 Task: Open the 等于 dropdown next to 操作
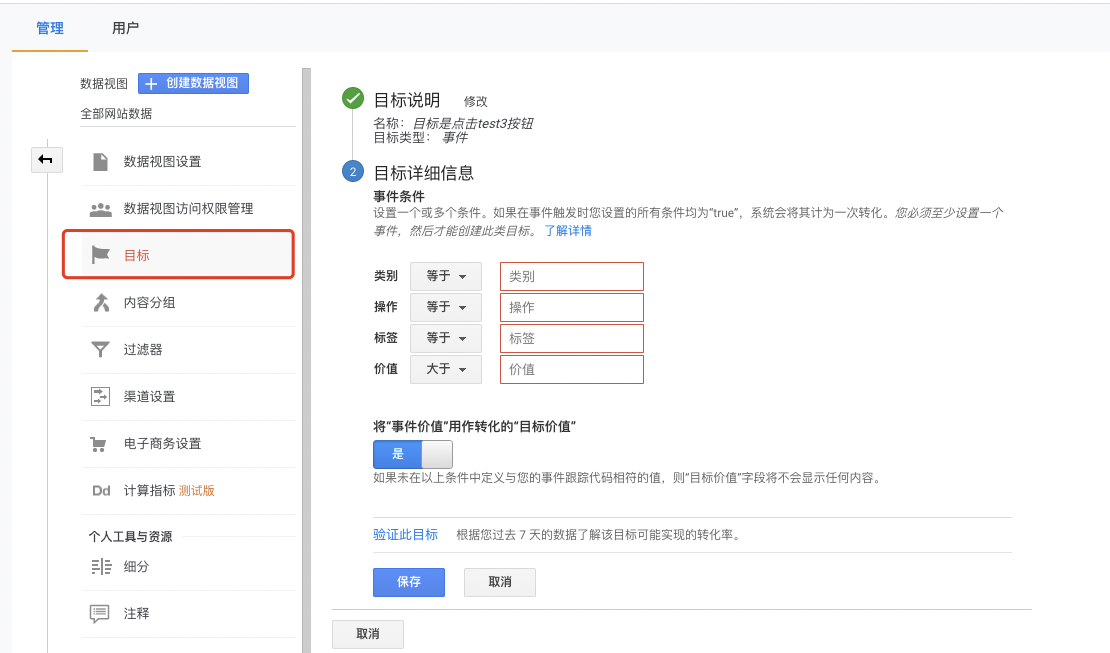pyautogui.click(x=445, y=307)
